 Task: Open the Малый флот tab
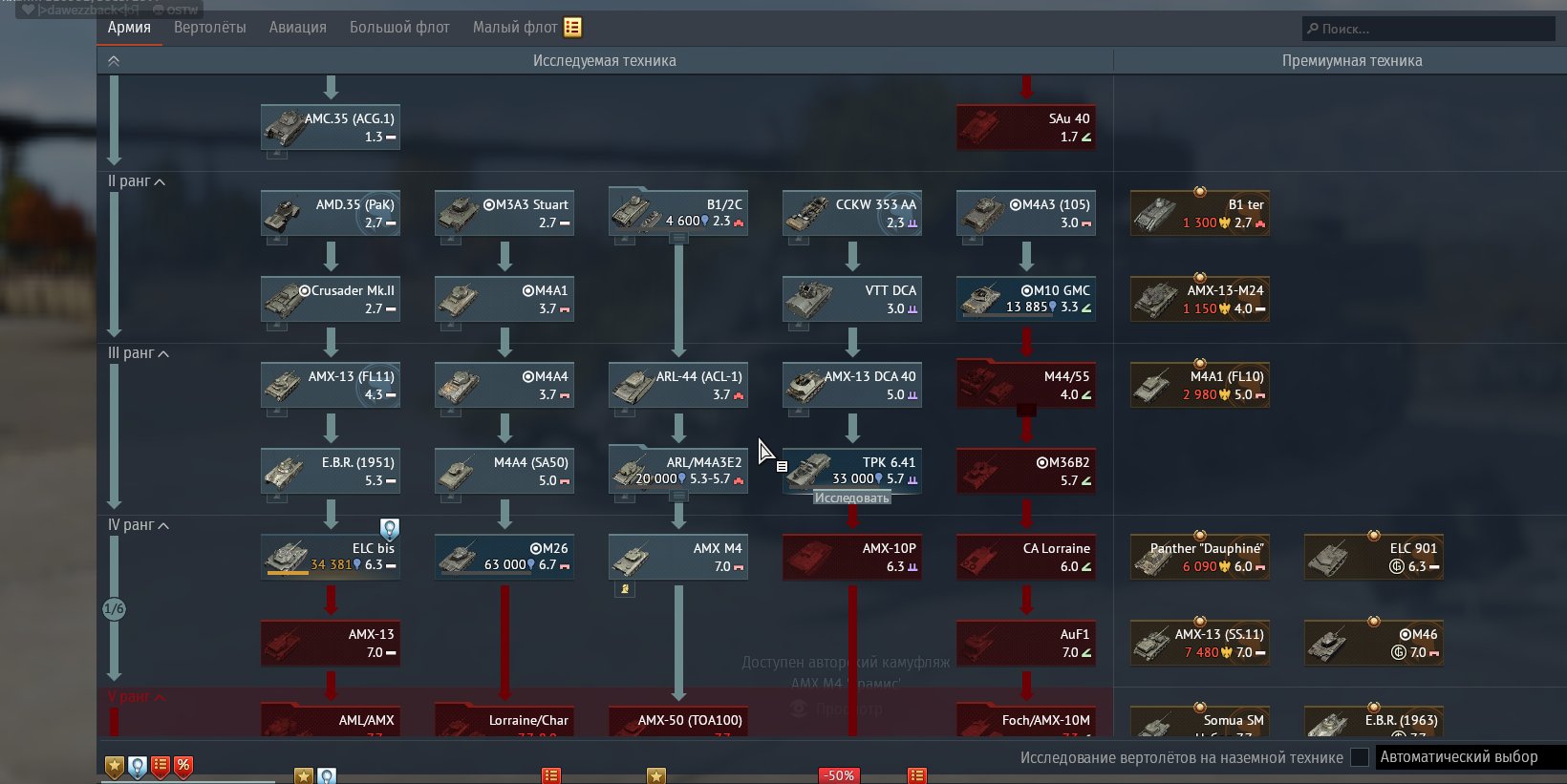[515, 28]
